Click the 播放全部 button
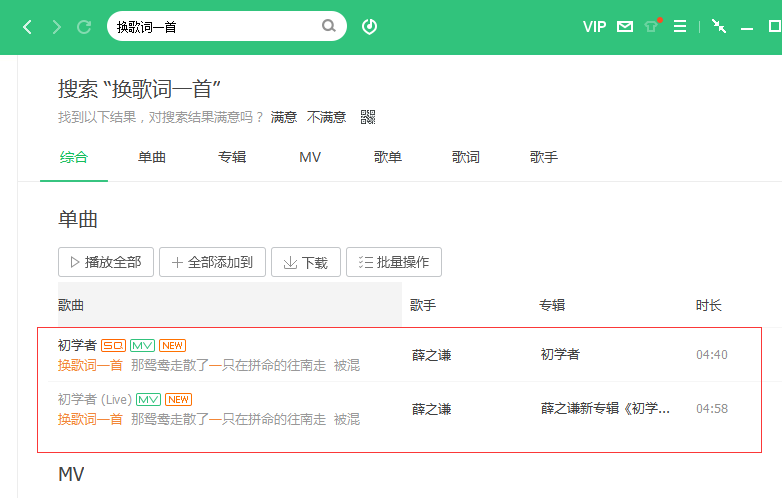This screenshot has height=498, width=782. (x=106, y=262)
